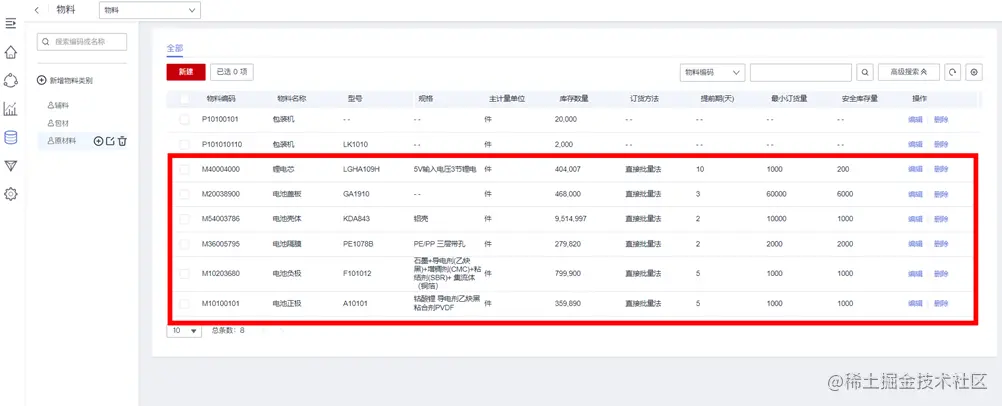Check the row M10100101 checkbox

coord(185,304)
